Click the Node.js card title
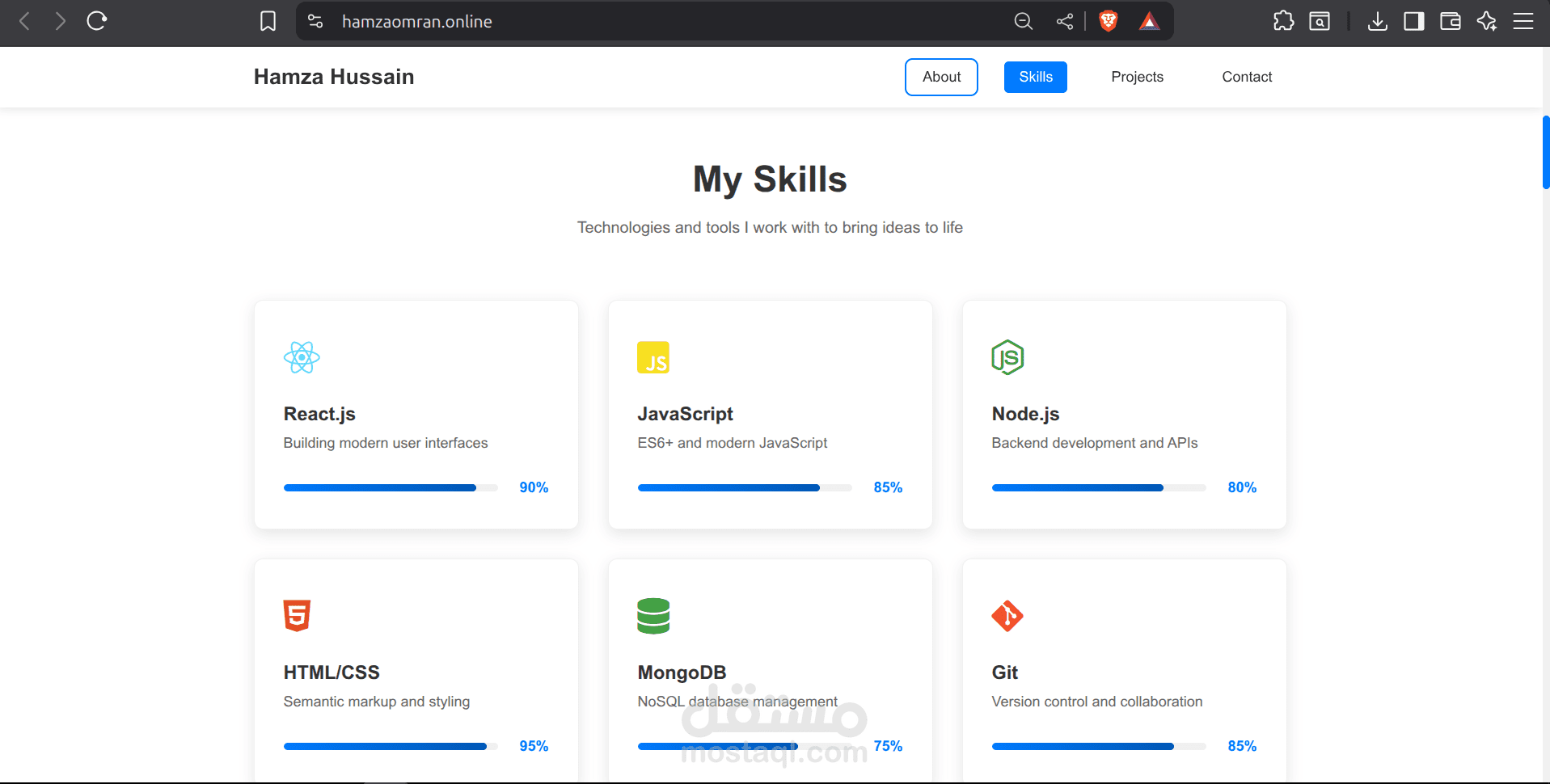Image resolution: width=1550 pixels, height=784 pixels. coord(1025,414)
